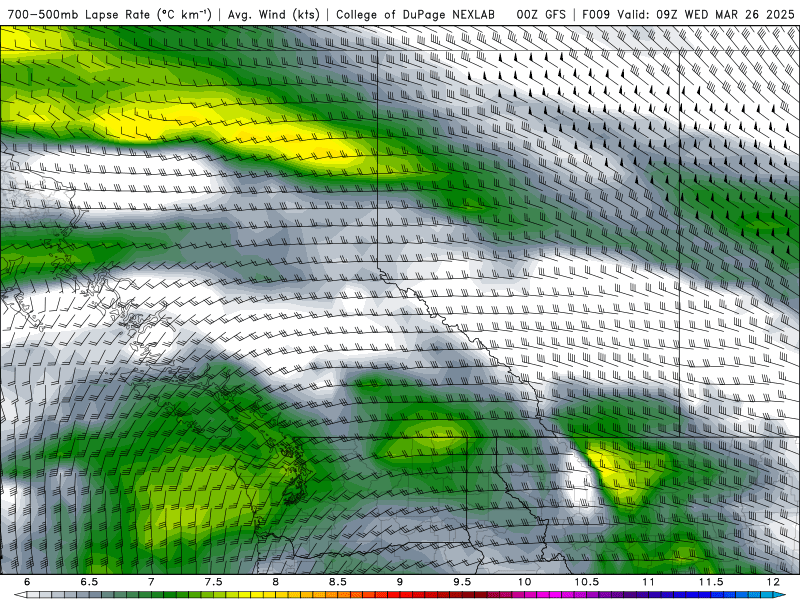Image resolution: width=800 pixels, height=600 pixels.
Task: Click the colorbar label '9.5'
Action: point(462,582)
